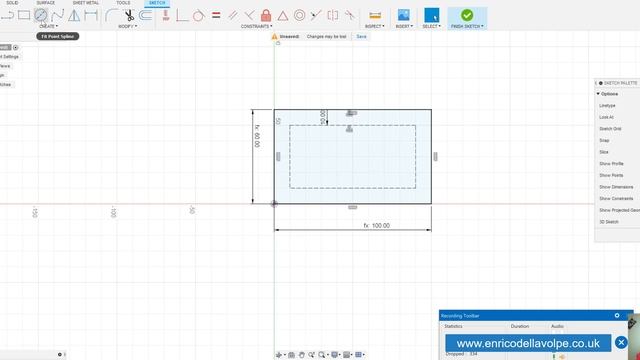Select the highlighted Circle tool
640x360 pixels.
click(x=40, y=16)
